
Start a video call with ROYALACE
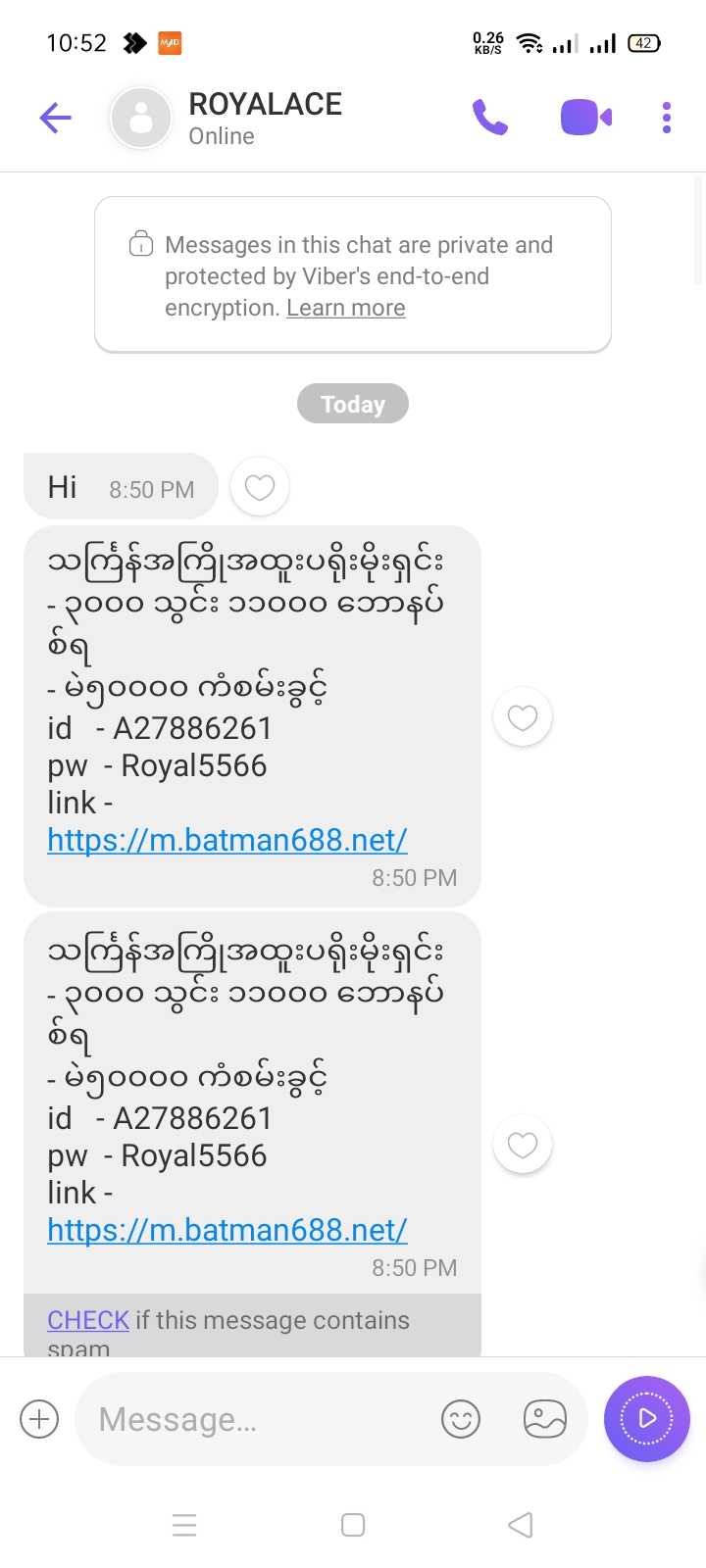pos(585,118)
